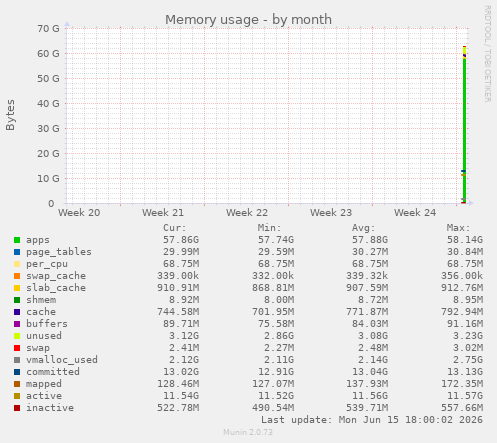Click the '20 G' axis label
The width and height of the screenshot is (497, 443).
(48, 154)
